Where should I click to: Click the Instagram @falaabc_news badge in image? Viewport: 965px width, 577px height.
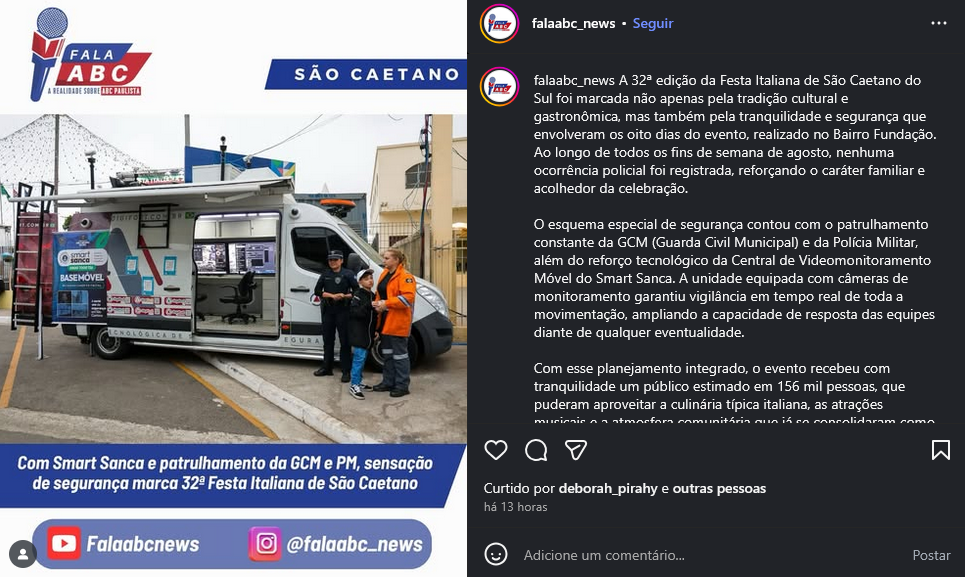[x=337, y=544]
